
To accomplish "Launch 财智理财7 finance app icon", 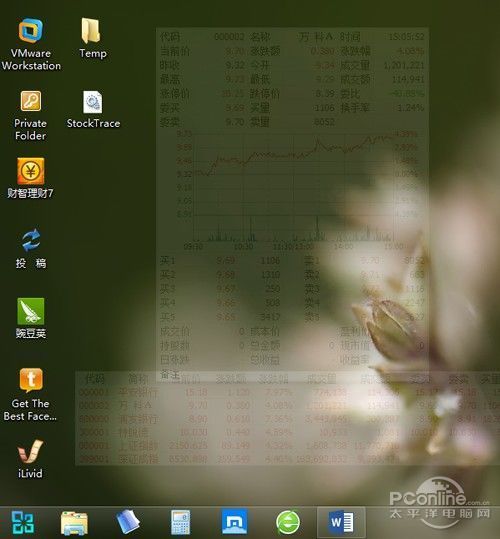I will tap(31, 178).
